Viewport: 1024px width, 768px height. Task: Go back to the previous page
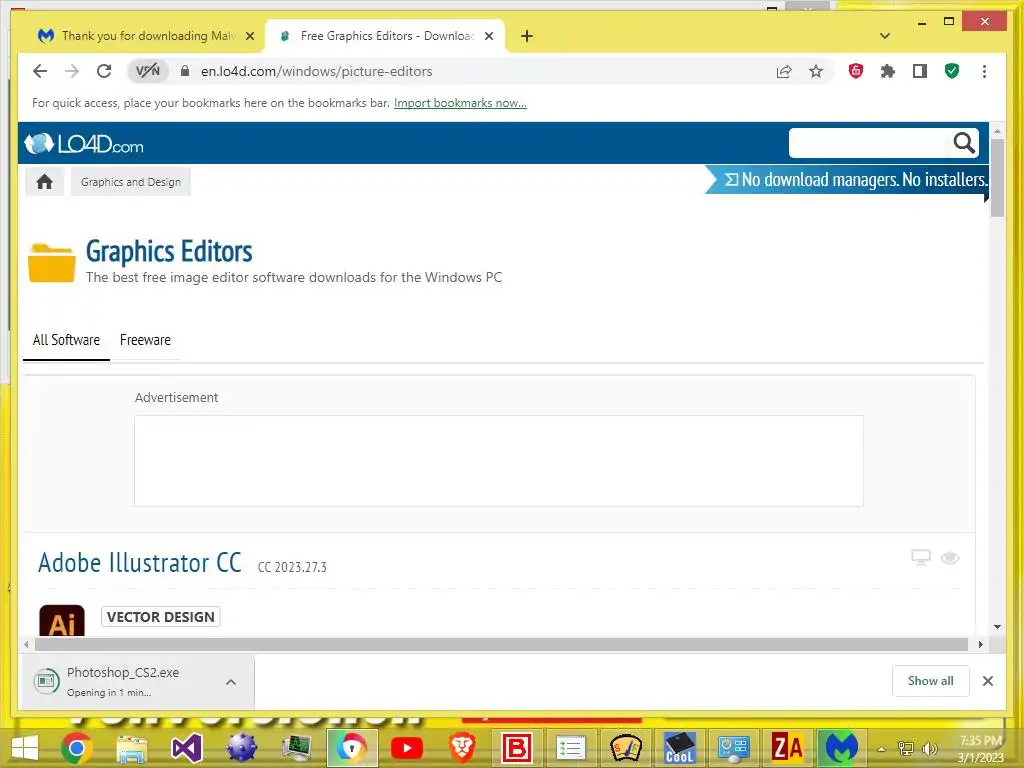[x=40, y=71]
